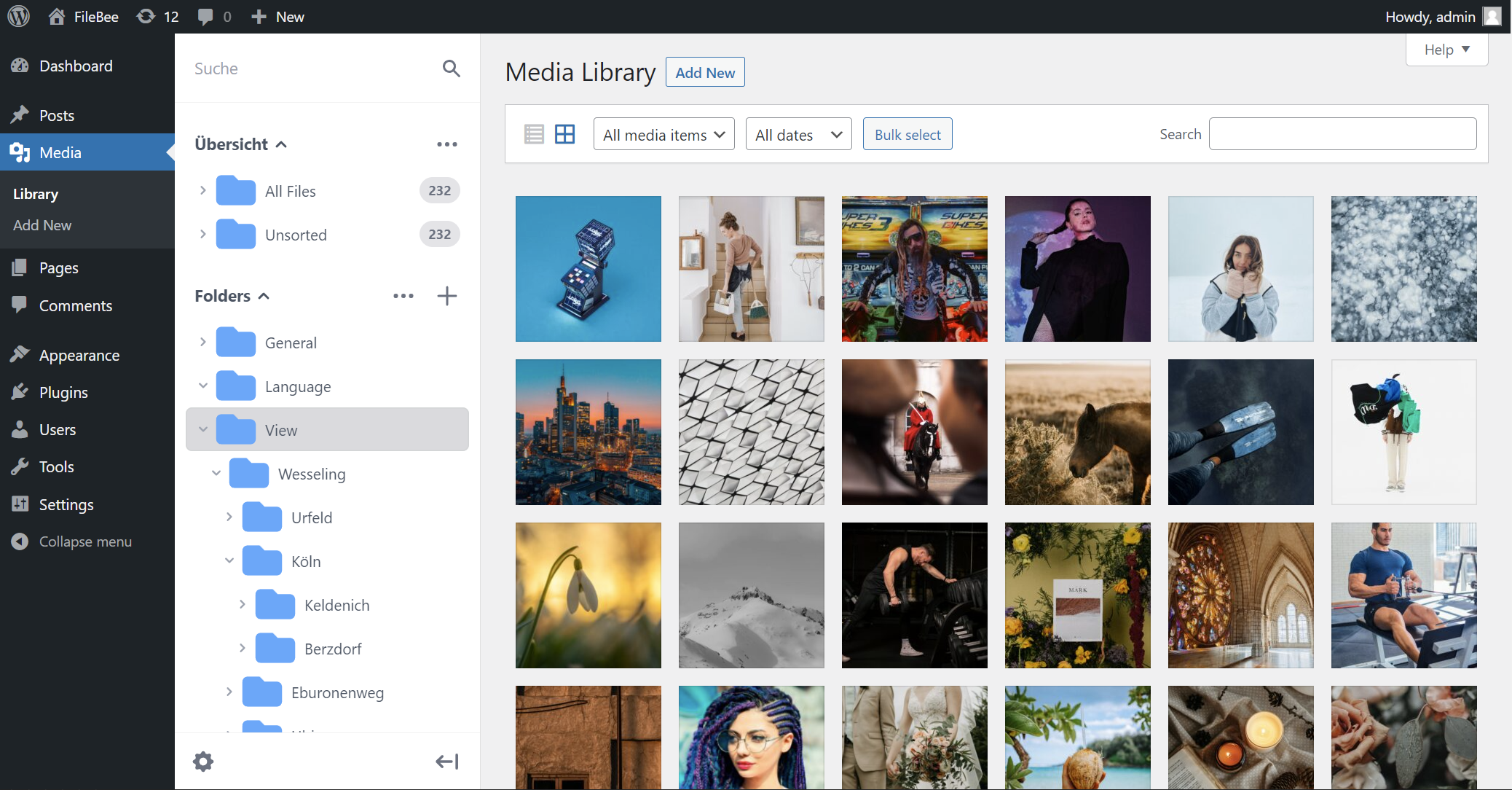The height and width of the screenshot is (790, 1512).
Task: Click the Bulk select button
Action: point(907,135)
